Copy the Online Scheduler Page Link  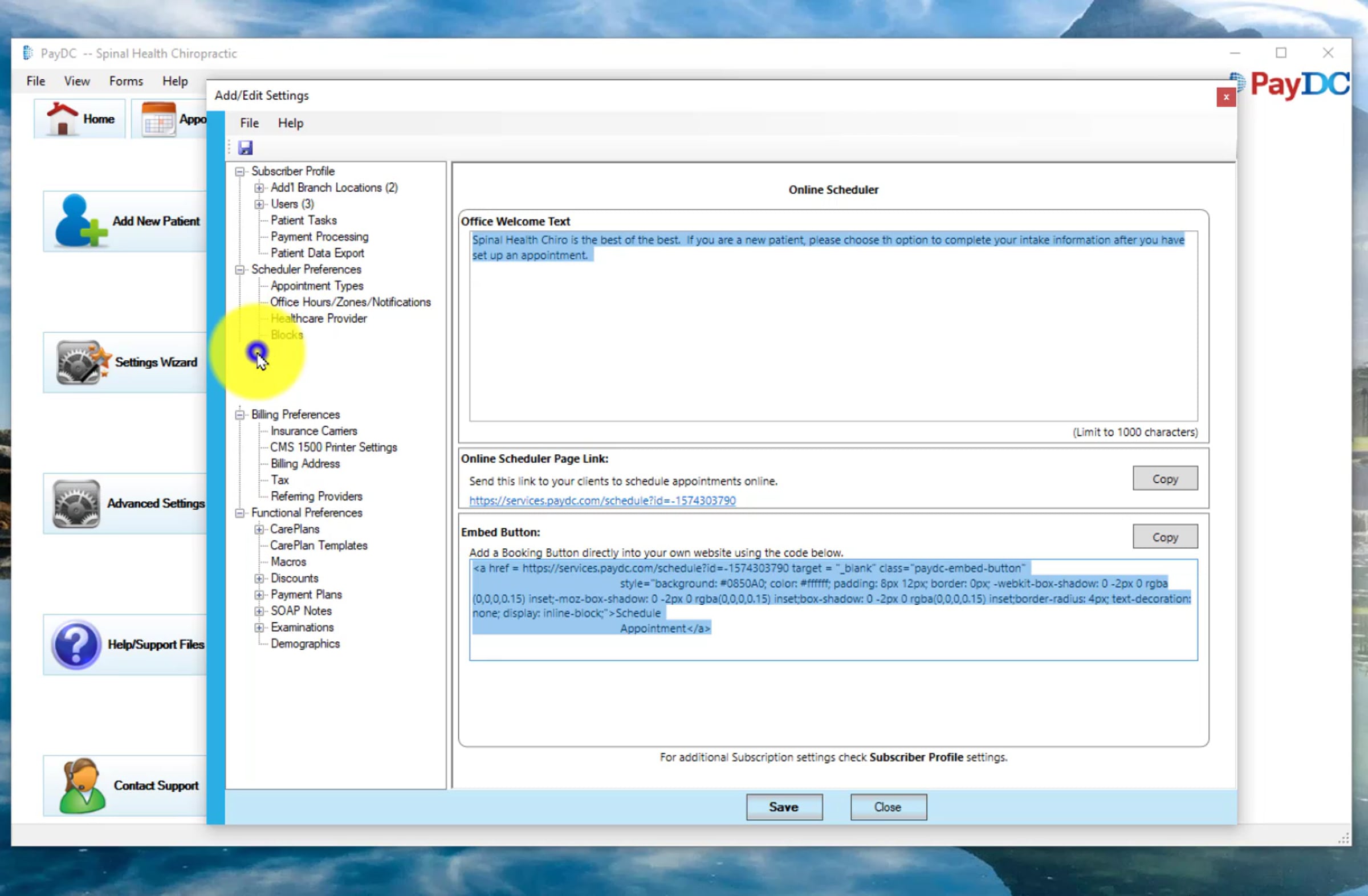pyautogui.click(x=1165, y=478)
